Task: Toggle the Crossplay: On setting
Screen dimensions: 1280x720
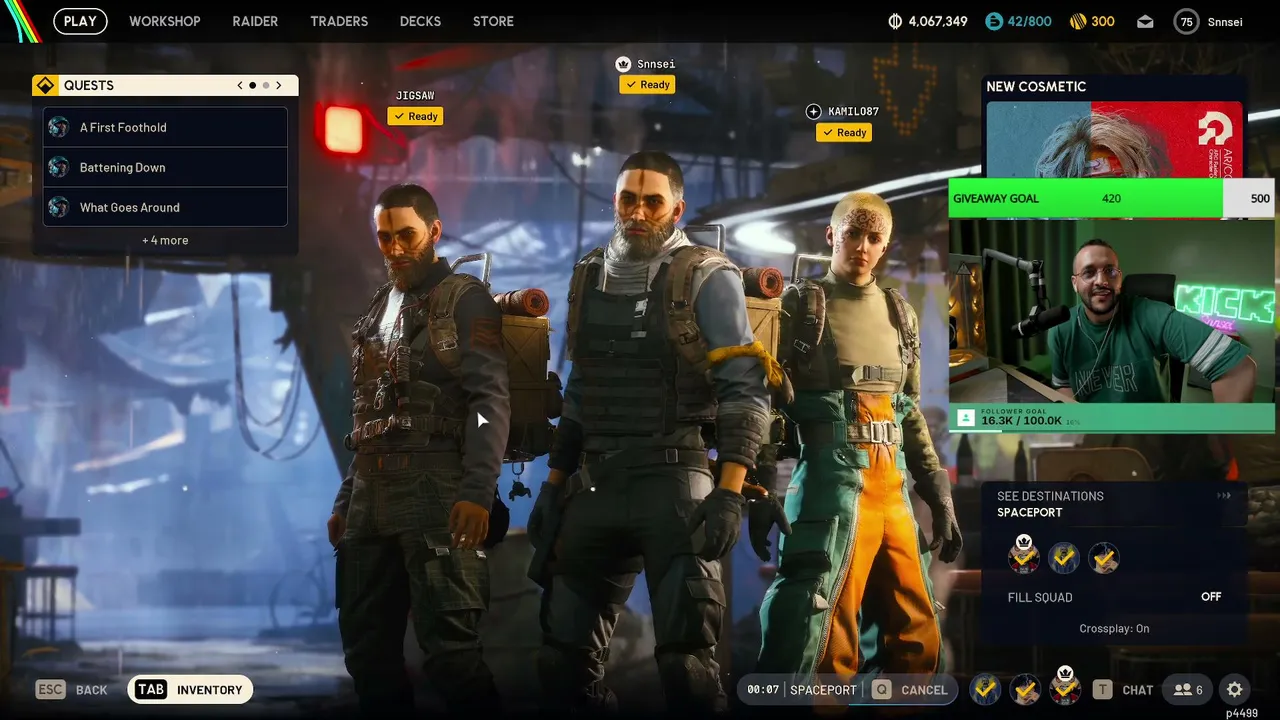Action: point(1114,629)
